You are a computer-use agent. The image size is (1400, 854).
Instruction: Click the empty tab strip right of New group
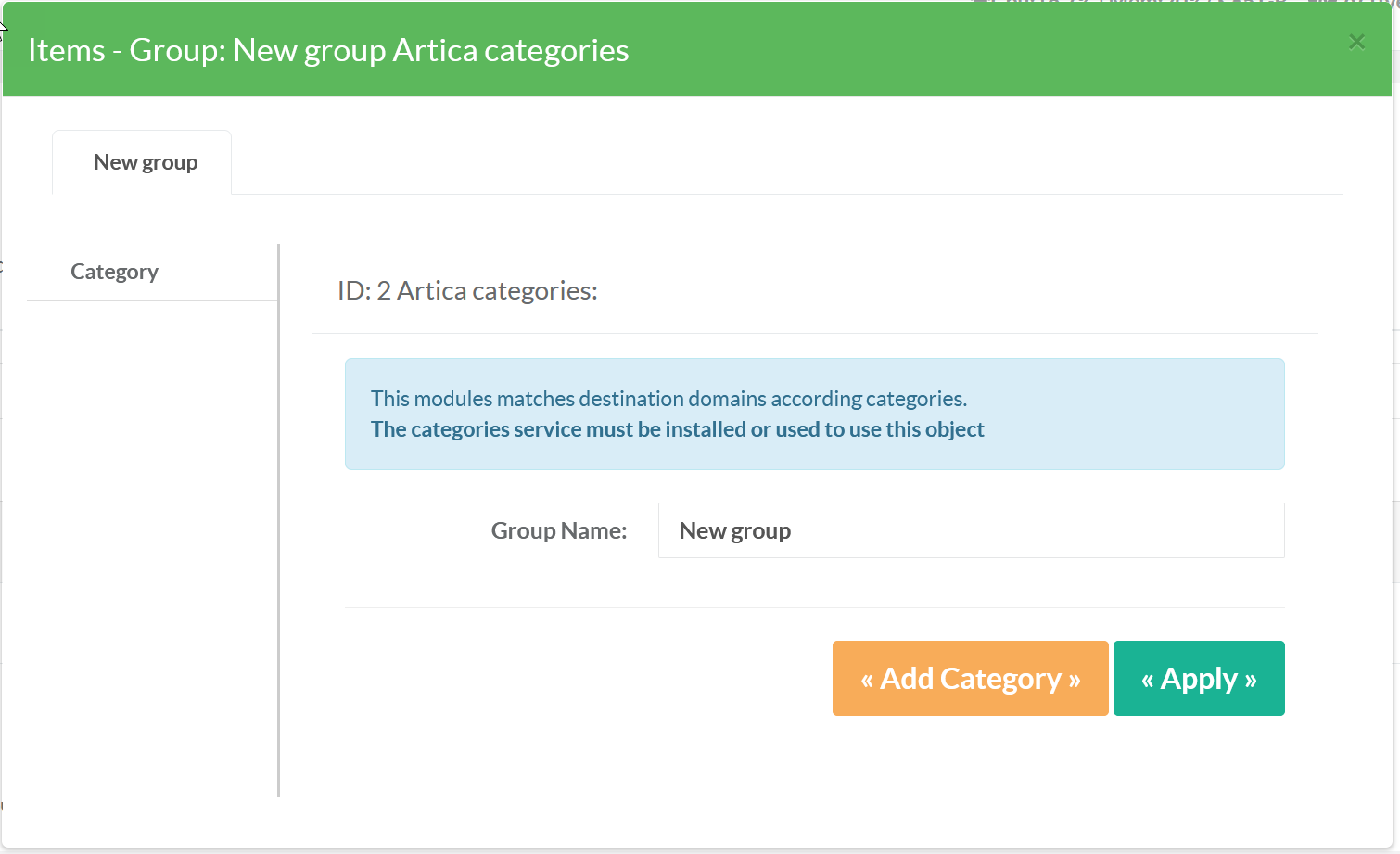point(742,163)
